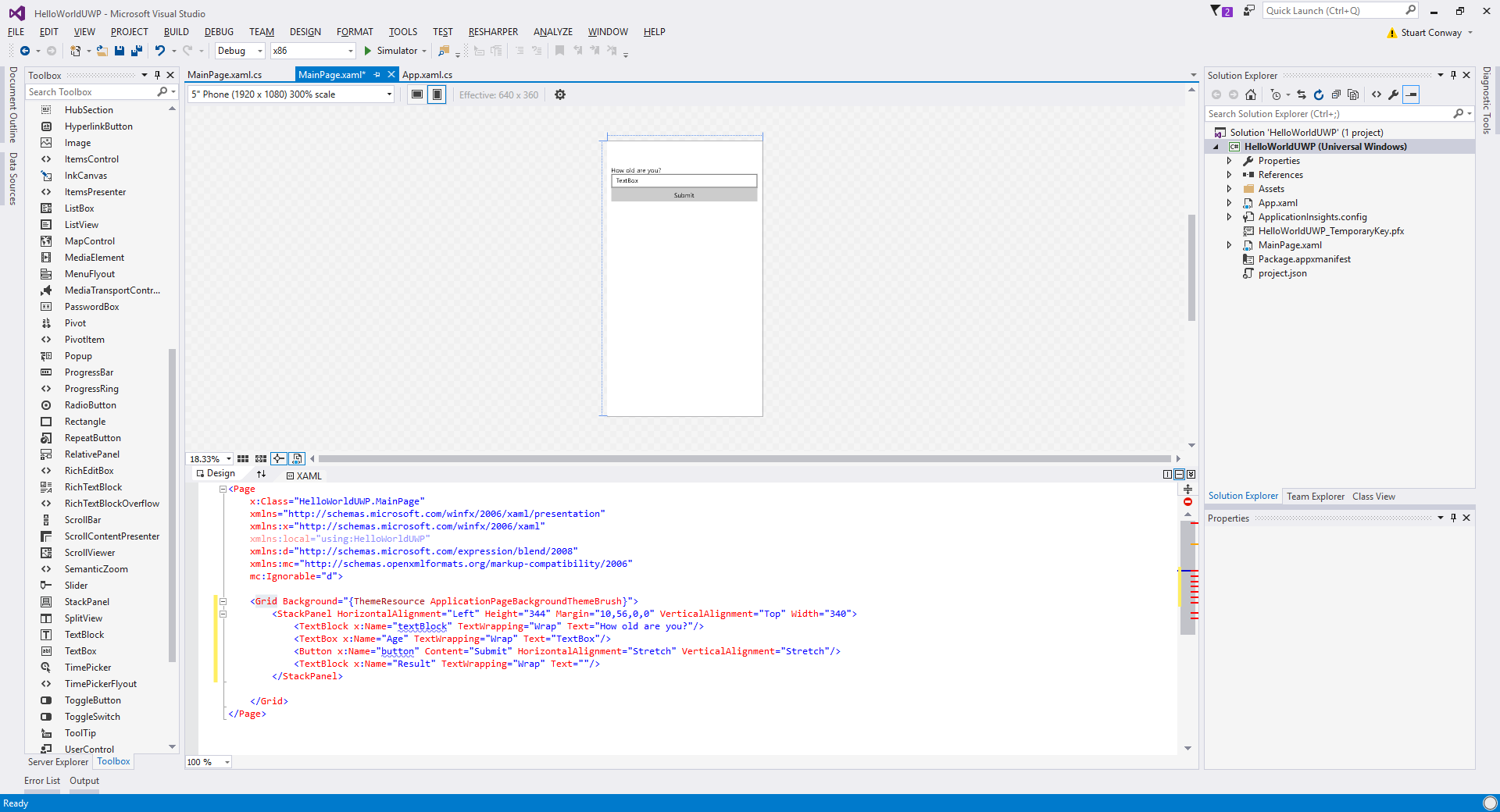Image resolution: width=1500 pixels, height=812 pixels.
Task: Expand the Properties node
Action: click(x=1229, y=161)
